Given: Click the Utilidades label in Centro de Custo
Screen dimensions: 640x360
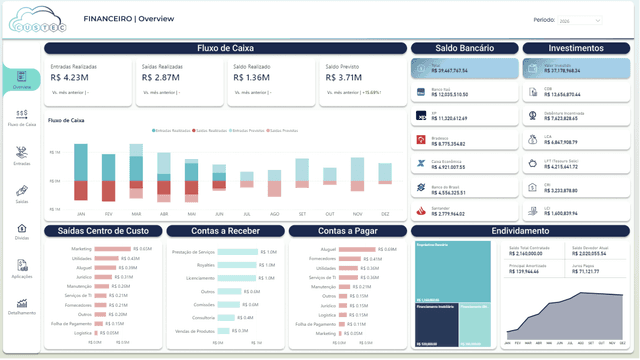Looking at the screenshot, I should (x=82, y=258).
